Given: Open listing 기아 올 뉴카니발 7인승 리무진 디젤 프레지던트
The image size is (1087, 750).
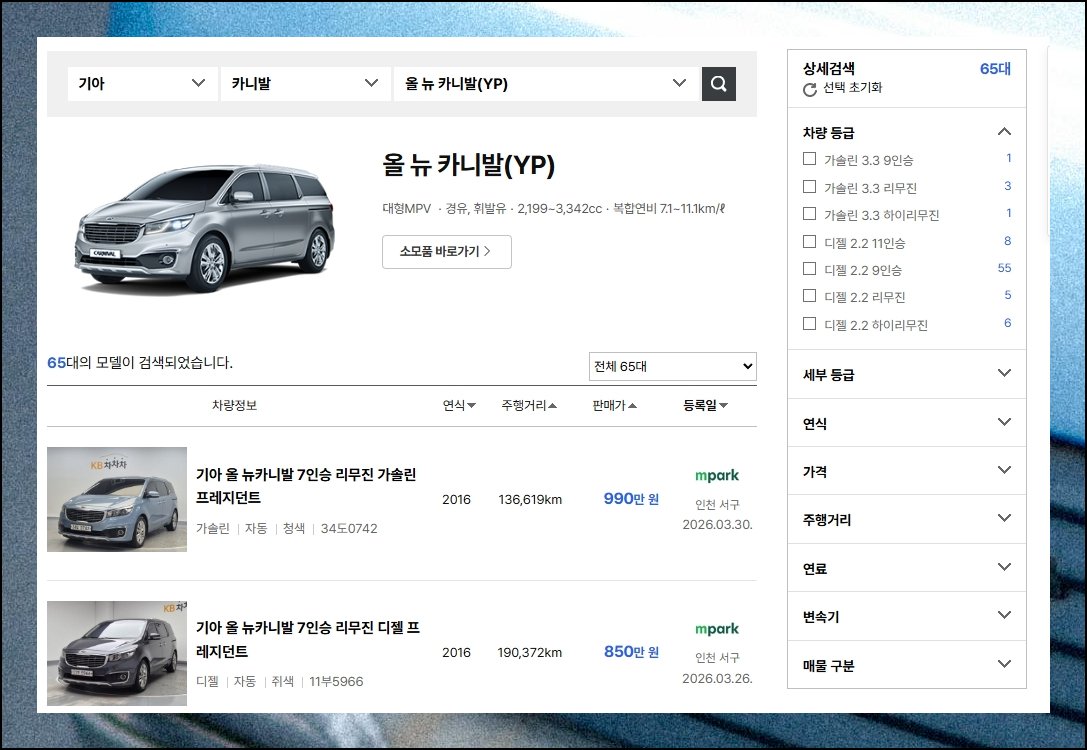Looking at the screenshot, I should 308,639.
